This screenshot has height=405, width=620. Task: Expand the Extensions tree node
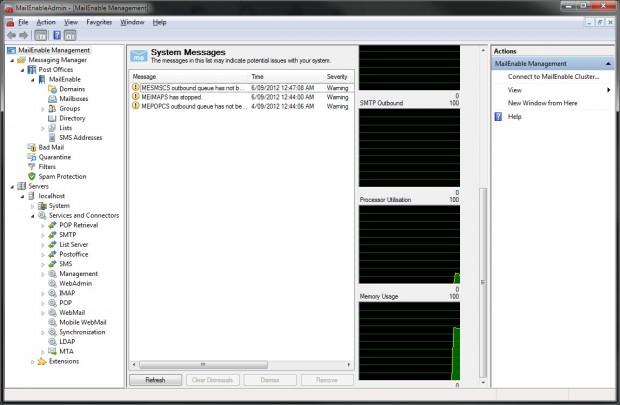tap(33, 361)
